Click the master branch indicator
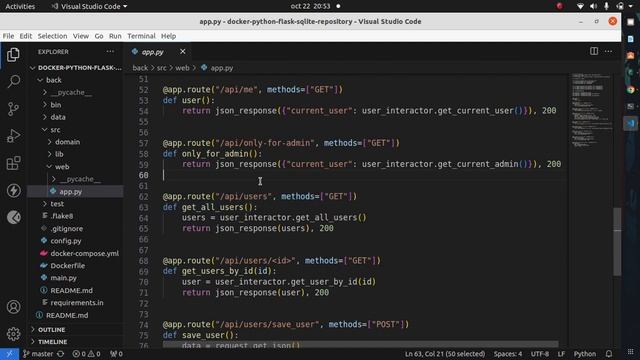Screen dimensions: 640x360 click(38, 354)
